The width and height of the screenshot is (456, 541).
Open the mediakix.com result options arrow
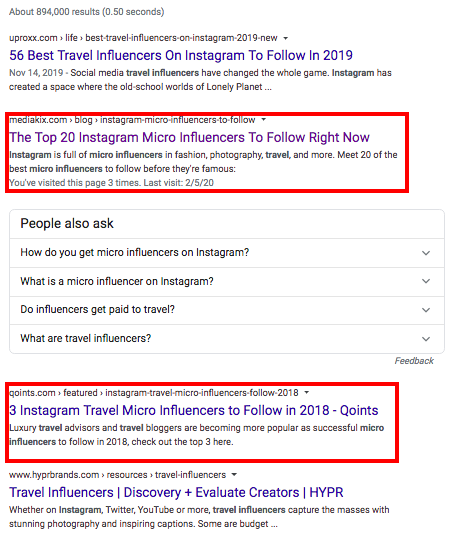click(264, 120)
